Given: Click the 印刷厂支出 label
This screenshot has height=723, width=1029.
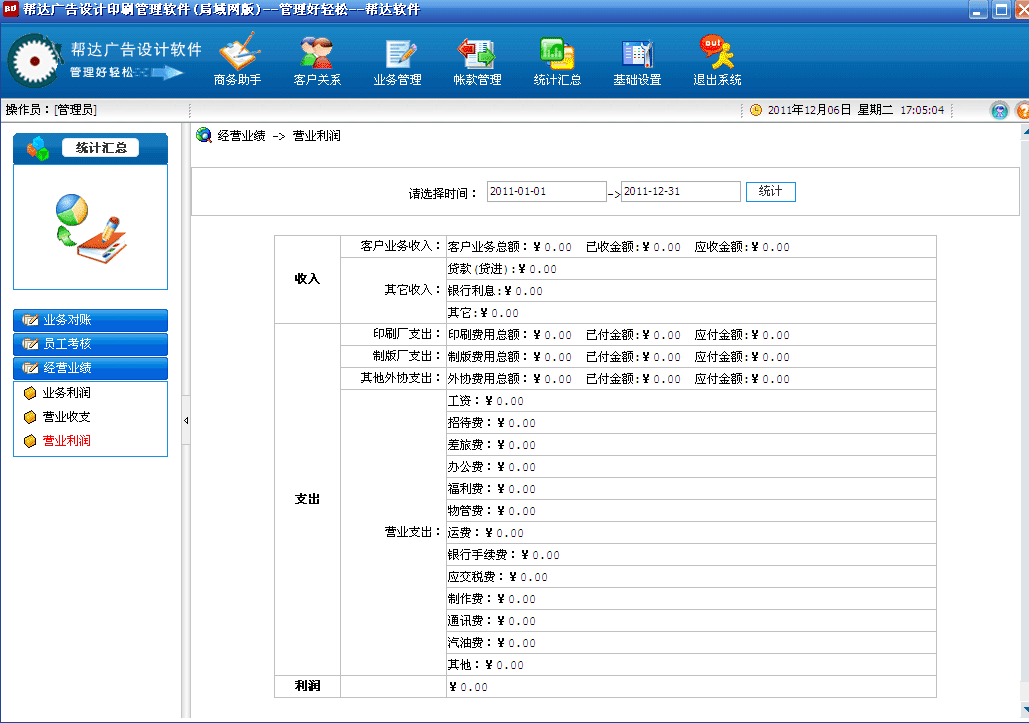Looking at the screenshot, I should [x=407, y=334].
